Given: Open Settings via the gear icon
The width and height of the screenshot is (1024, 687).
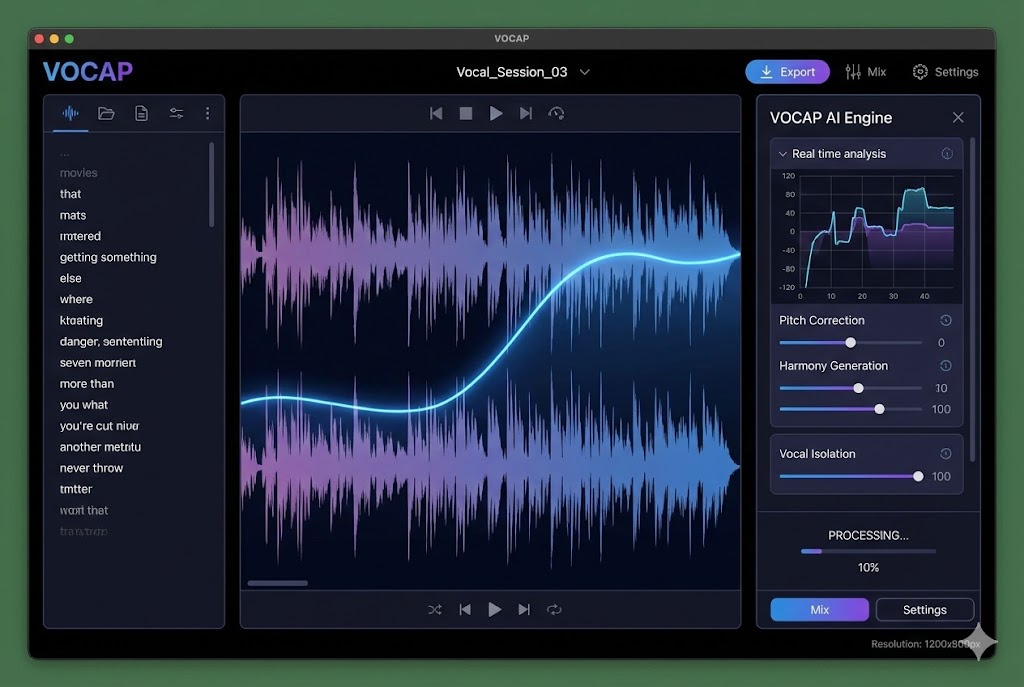Looking at the screenshot, I should click(x=919, y=71).
